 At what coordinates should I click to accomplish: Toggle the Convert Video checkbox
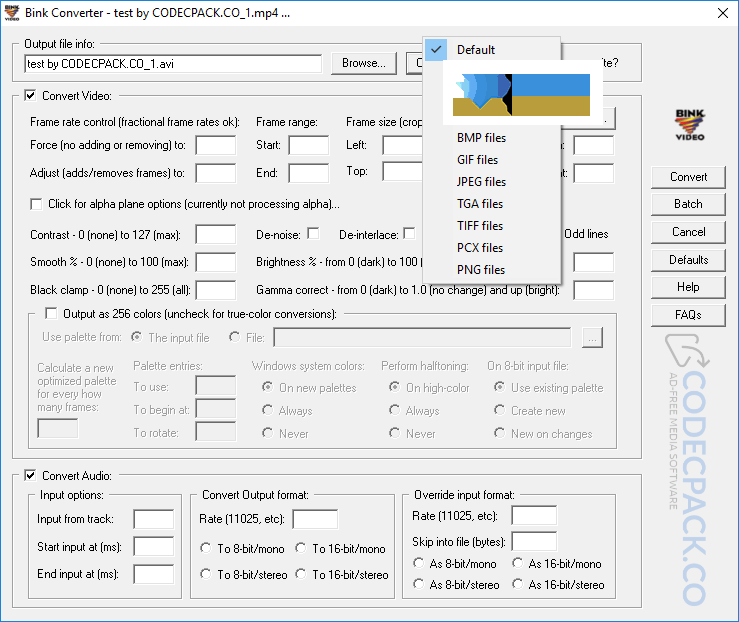click(30, 96)
